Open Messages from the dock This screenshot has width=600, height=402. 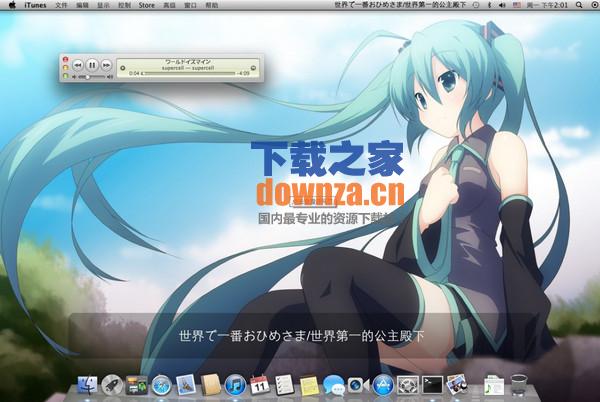[334, 385]
